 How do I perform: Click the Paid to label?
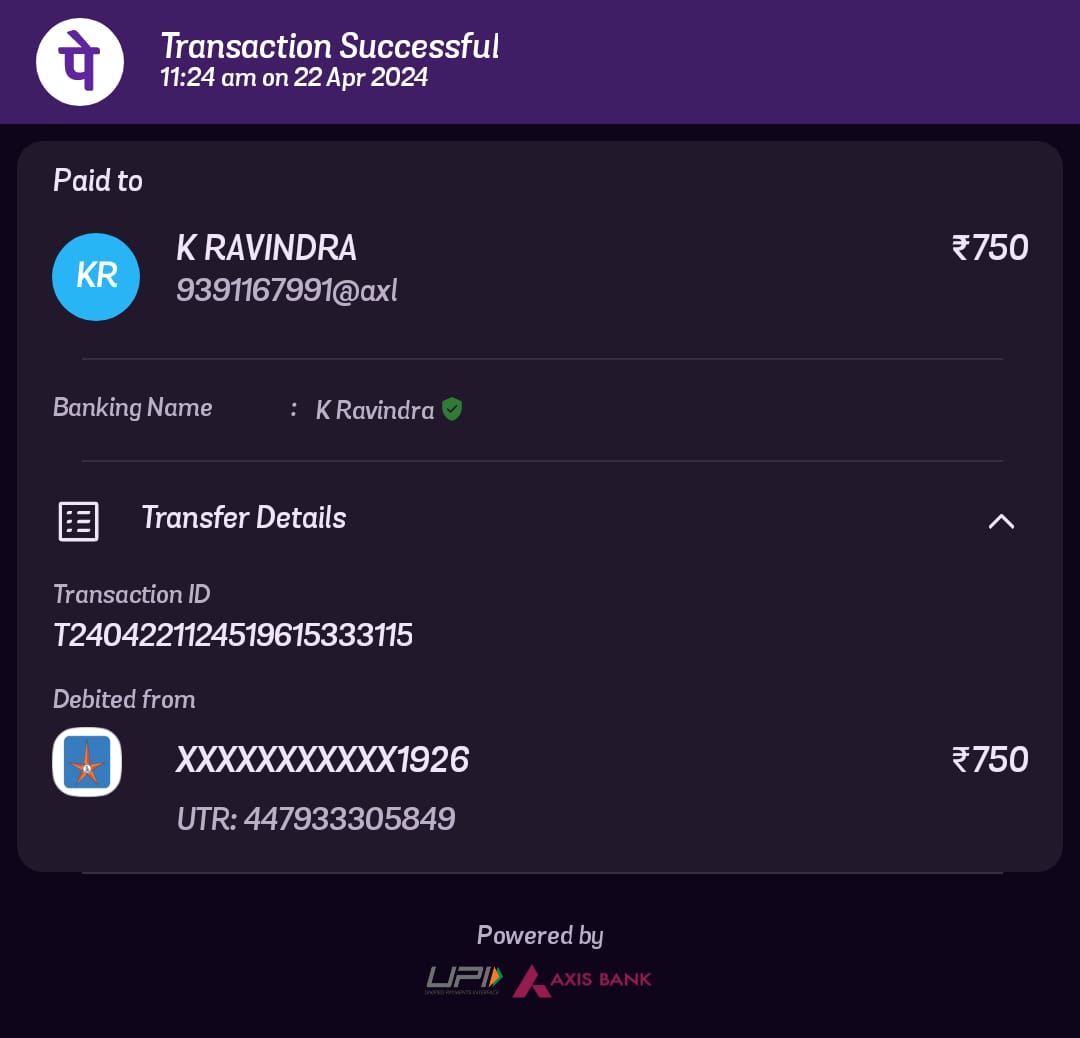(x=98, y=180)
